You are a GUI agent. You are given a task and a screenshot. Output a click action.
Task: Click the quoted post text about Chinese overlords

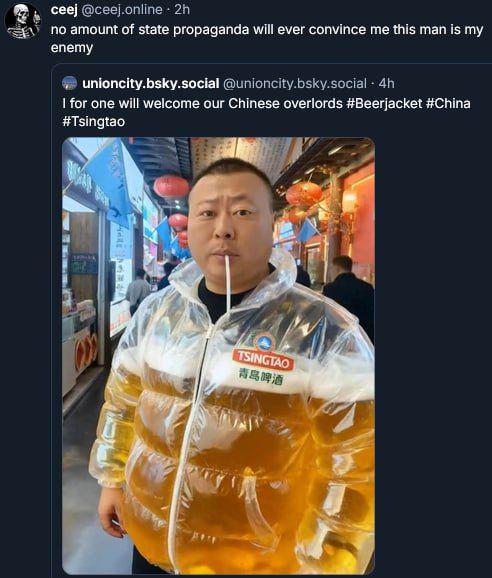(266, 112)
